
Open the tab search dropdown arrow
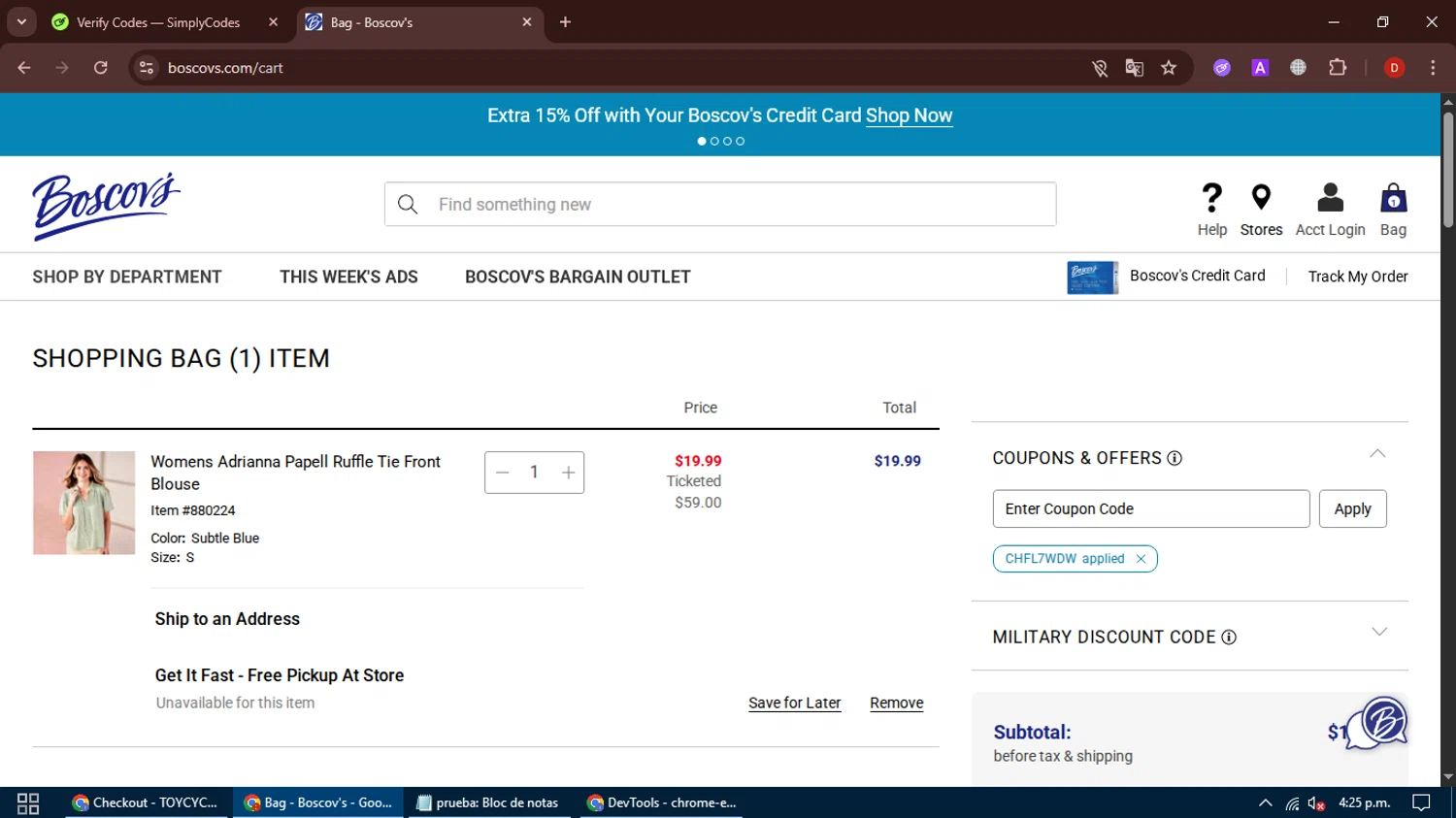21,21
